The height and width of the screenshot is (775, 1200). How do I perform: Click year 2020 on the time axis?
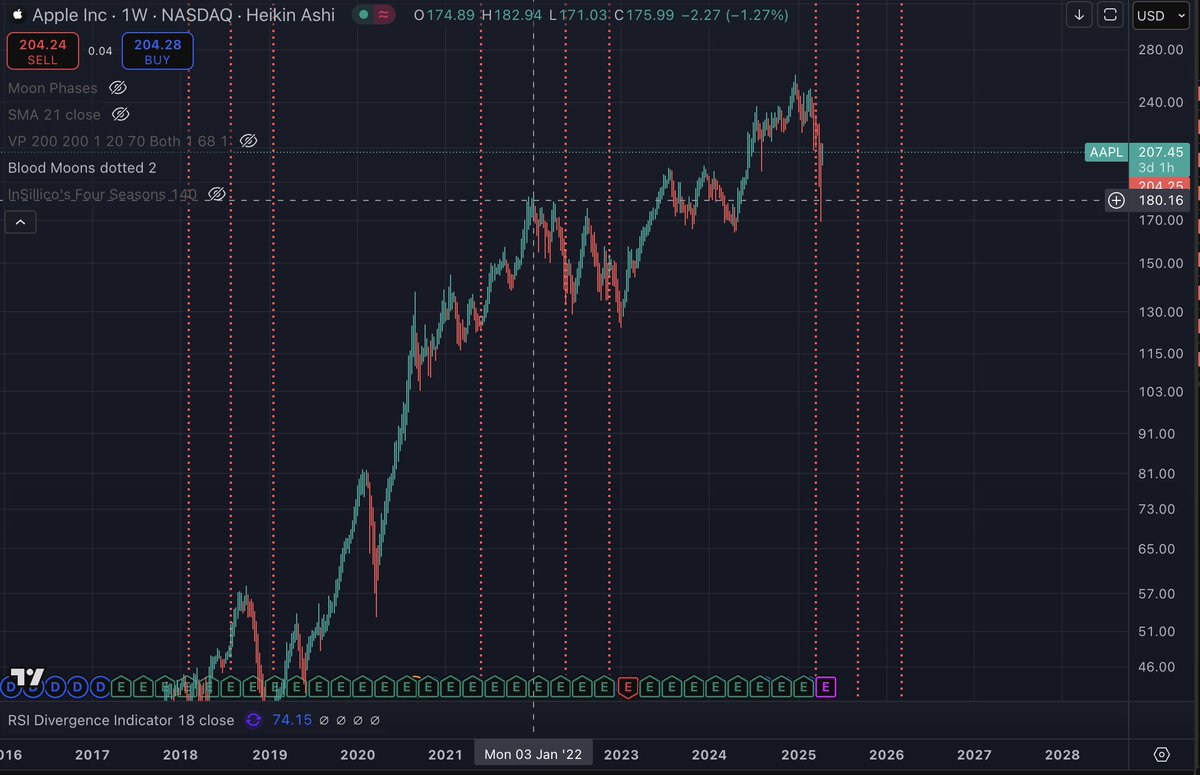358,755
